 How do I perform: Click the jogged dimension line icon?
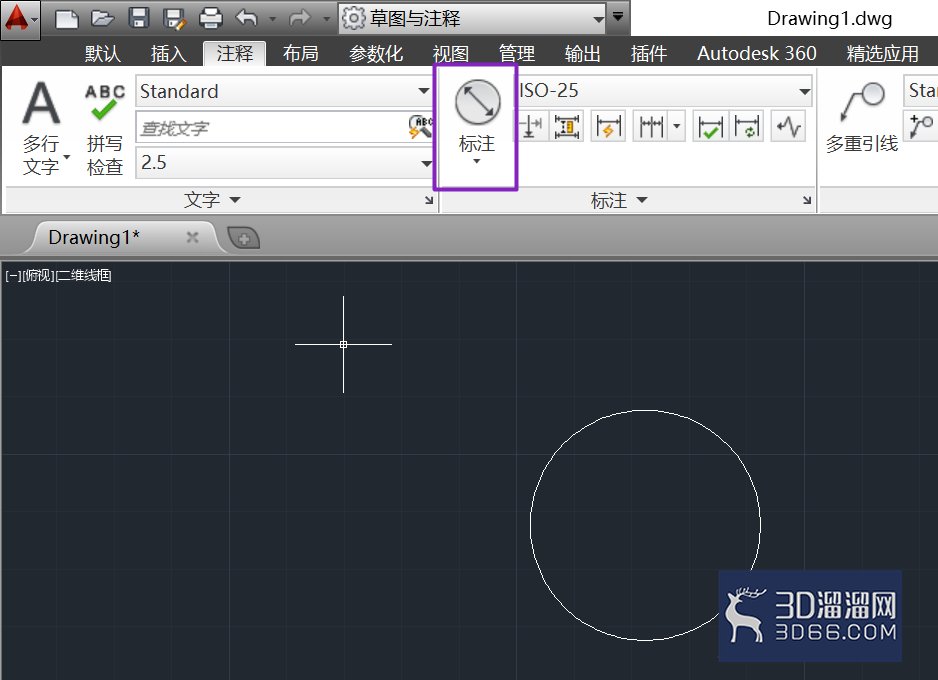(788, 127)
